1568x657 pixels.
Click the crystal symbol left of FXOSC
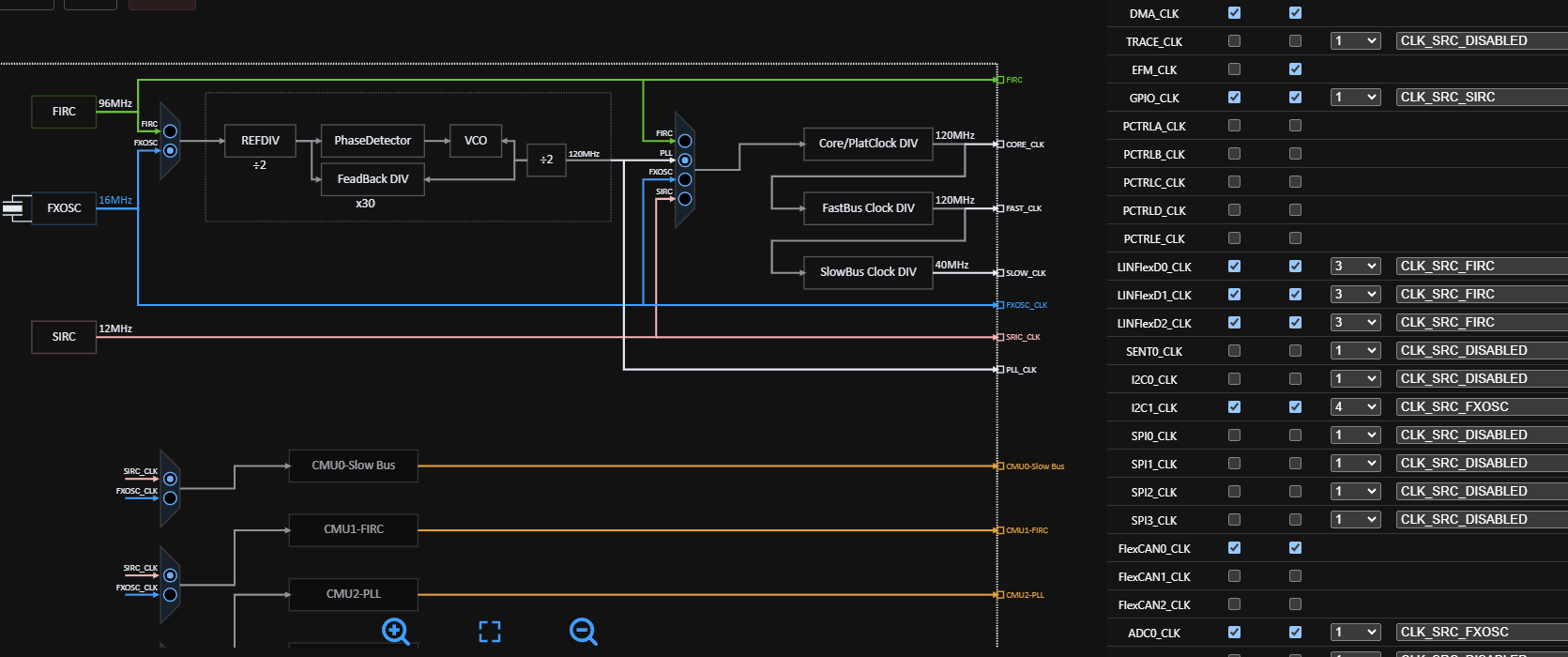[x=13, y=208]
